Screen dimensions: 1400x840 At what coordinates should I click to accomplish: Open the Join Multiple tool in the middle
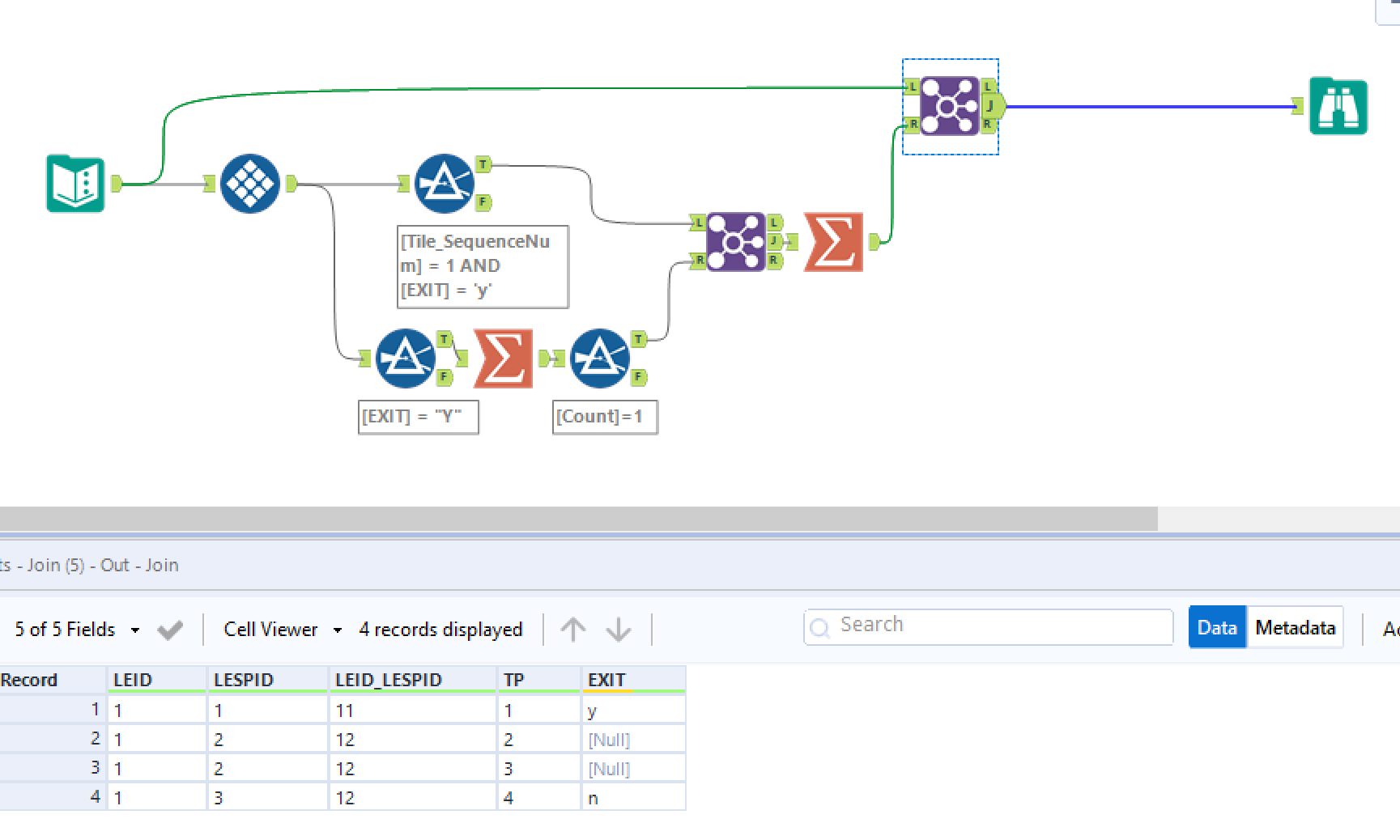pyautogui.click(x=734, y=243)
